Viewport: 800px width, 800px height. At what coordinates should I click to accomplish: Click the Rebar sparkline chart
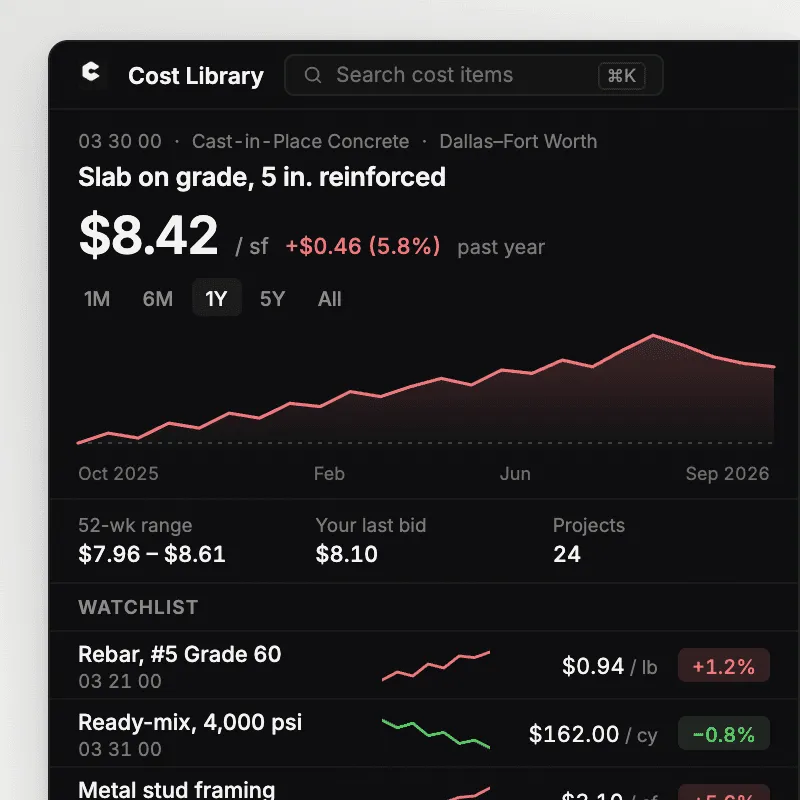(x=436, y=666)
